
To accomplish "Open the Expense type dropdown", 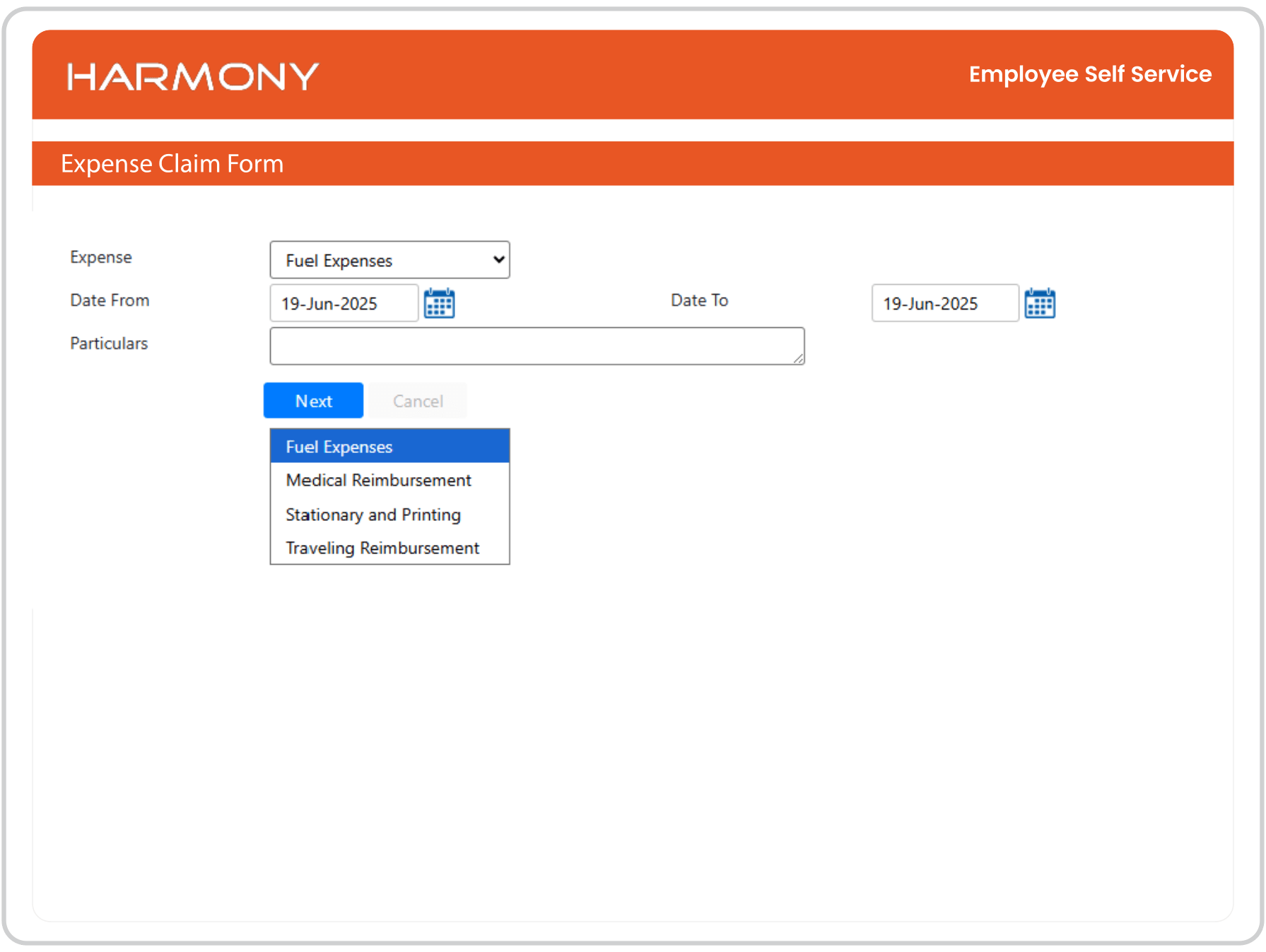I will (389, 260).
